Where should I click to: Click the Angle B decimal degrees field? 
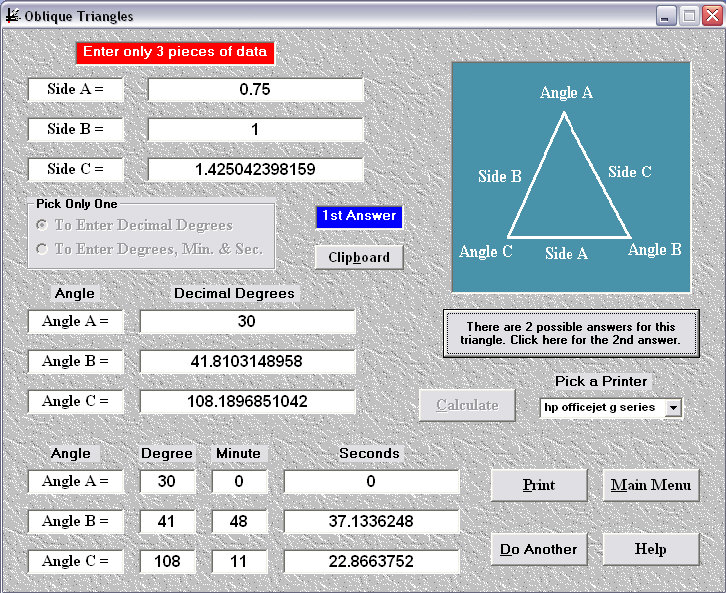(x=247, y=361)
